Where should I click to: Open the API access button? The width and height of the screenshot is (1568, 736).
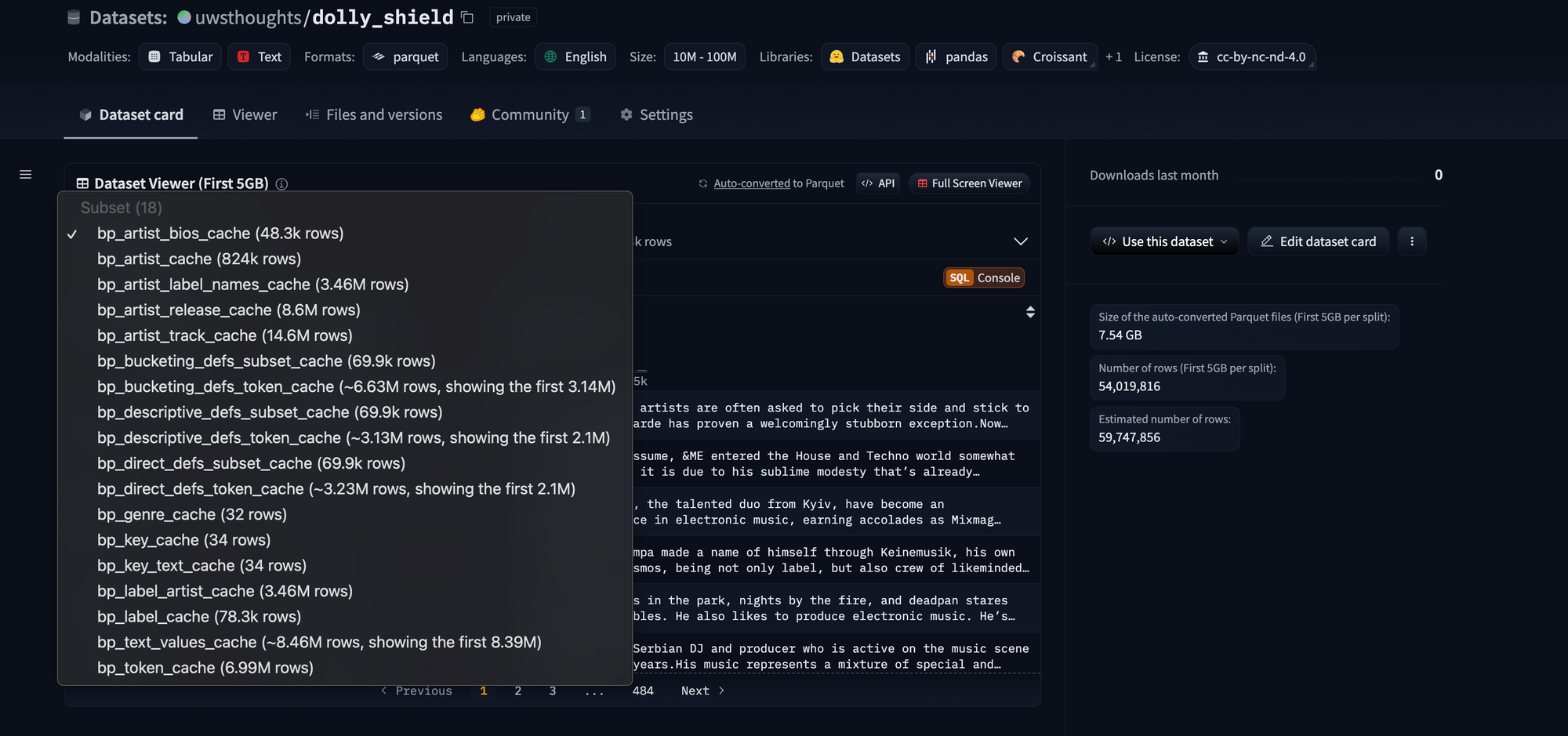coord(878,183)
